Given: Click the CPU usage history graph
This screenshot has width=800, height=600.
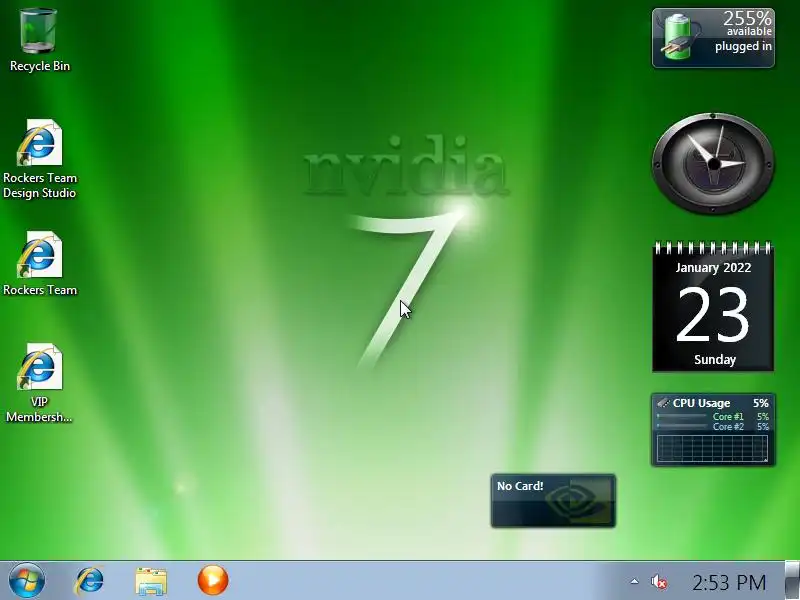Looking at the screenshot, I should point(712,448).
